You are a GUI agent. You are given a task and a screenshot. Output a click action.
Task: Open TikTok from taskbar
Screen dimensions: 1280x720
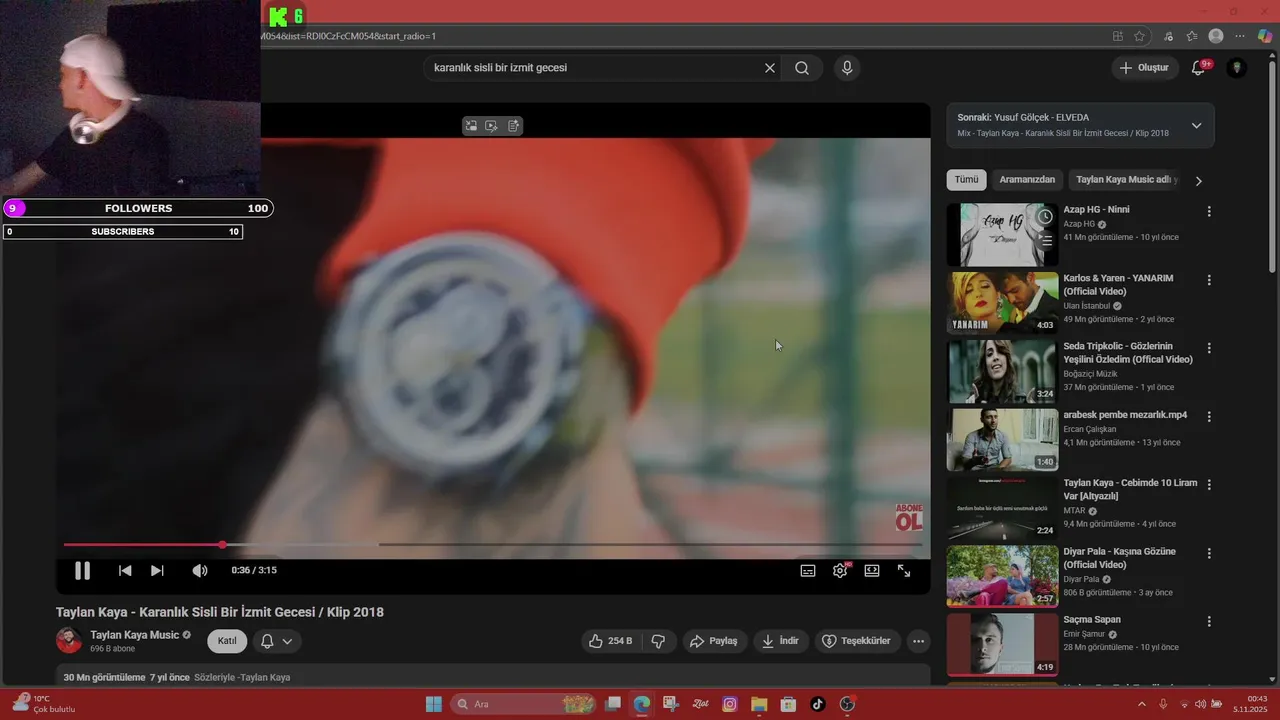point(818,704)
